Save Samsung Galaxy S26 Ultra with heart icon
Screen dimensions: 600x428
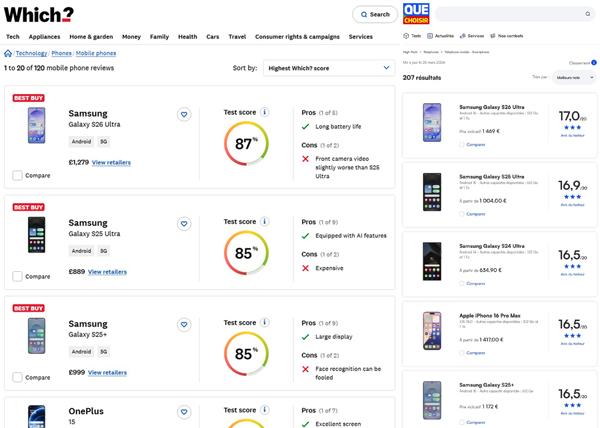point(184,115)
